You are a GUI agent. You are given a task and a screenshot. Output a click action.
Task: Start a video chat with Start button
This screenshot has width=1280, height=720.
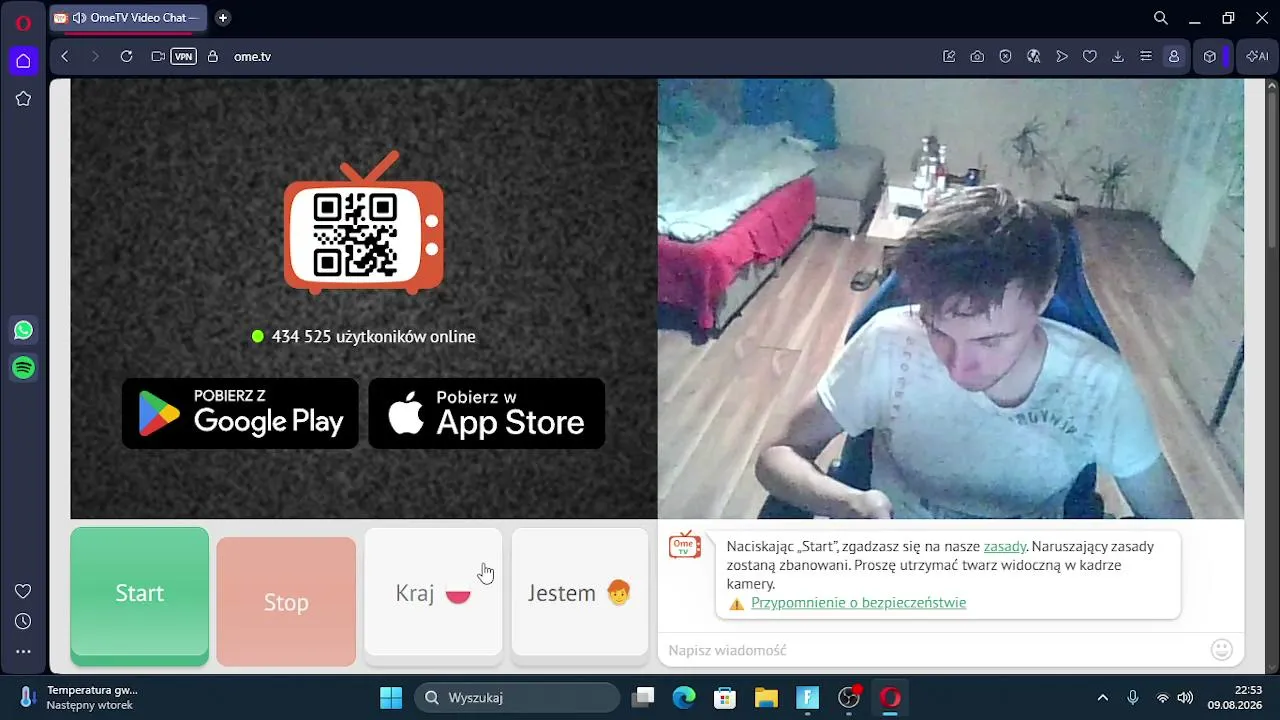139,596
